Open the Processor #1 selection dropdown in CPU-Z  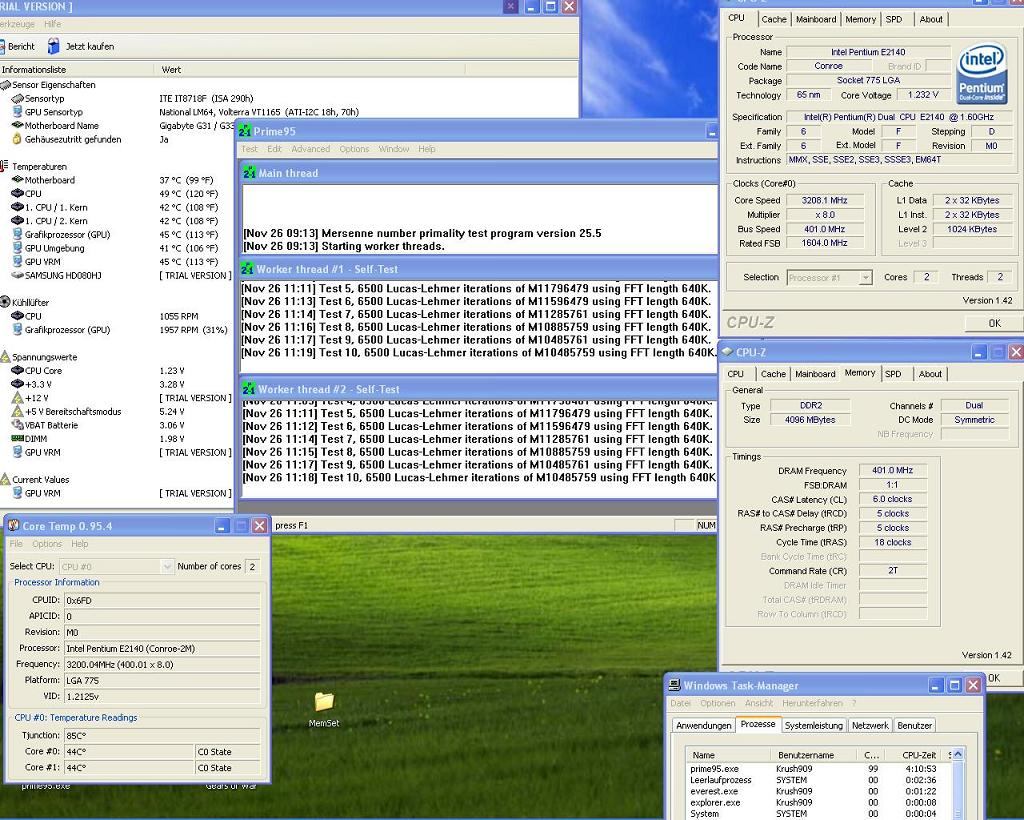click(x=865, y=277)
